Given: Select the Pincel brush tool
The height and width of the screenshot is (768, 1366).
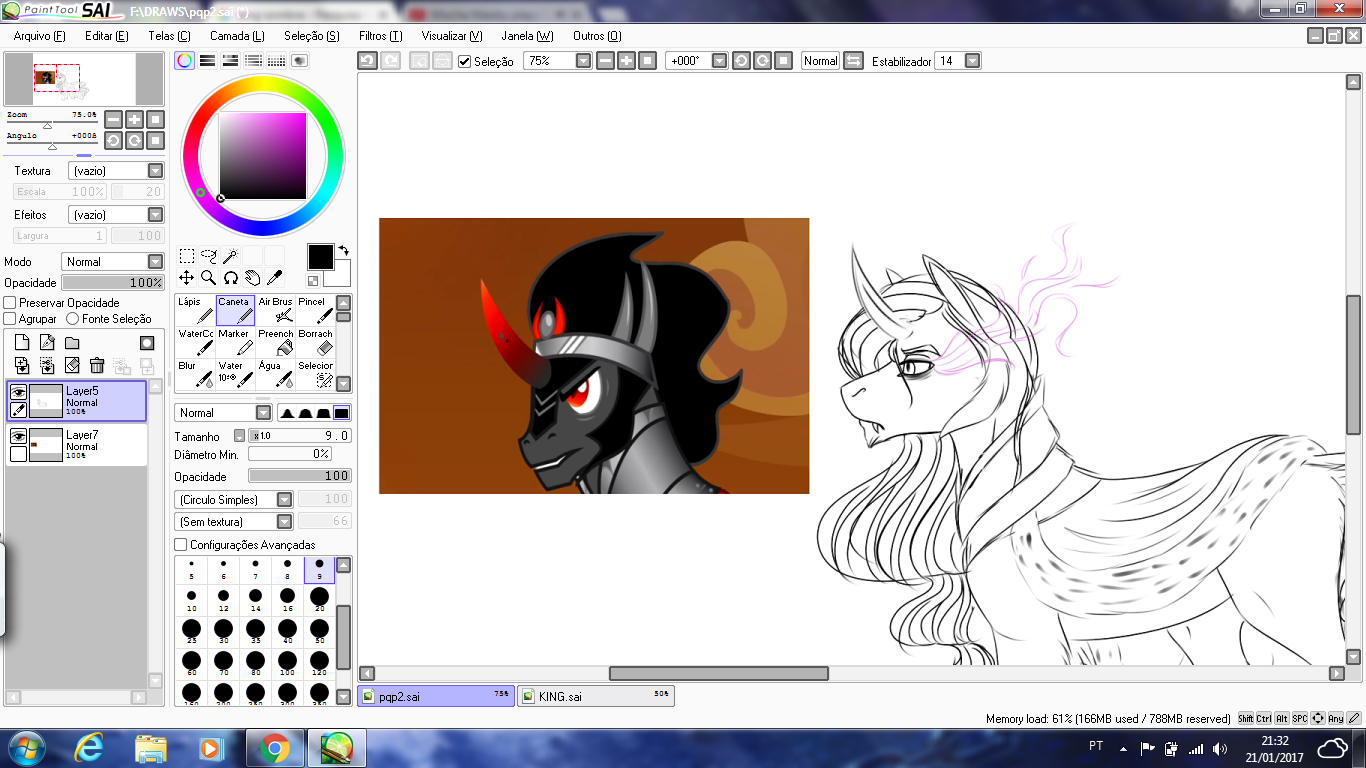Looking at the screenshot, I should [x=315, y=310].
